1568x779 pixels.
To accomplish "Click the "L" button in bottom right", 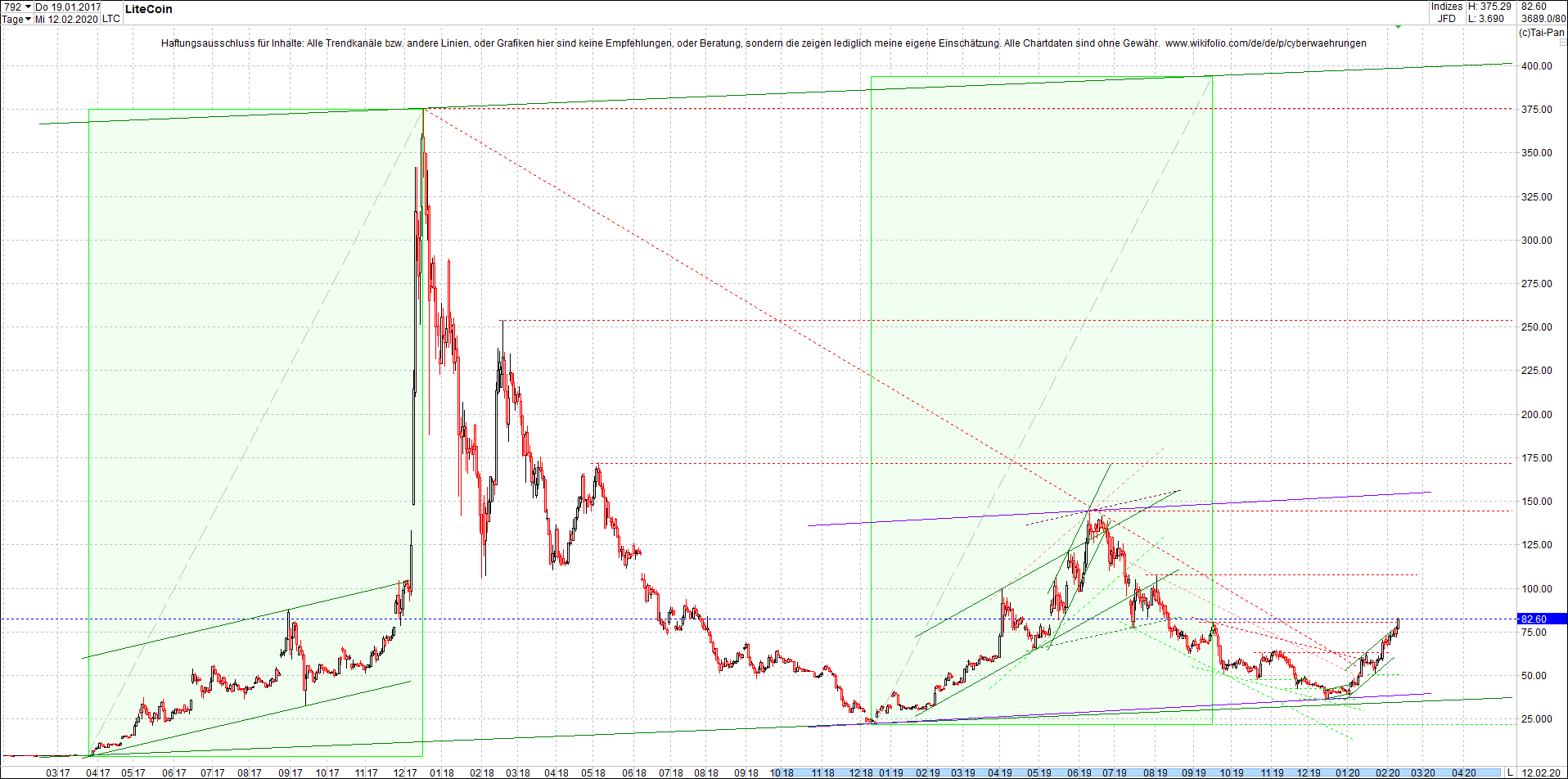I will click(x=1509, y=772).
